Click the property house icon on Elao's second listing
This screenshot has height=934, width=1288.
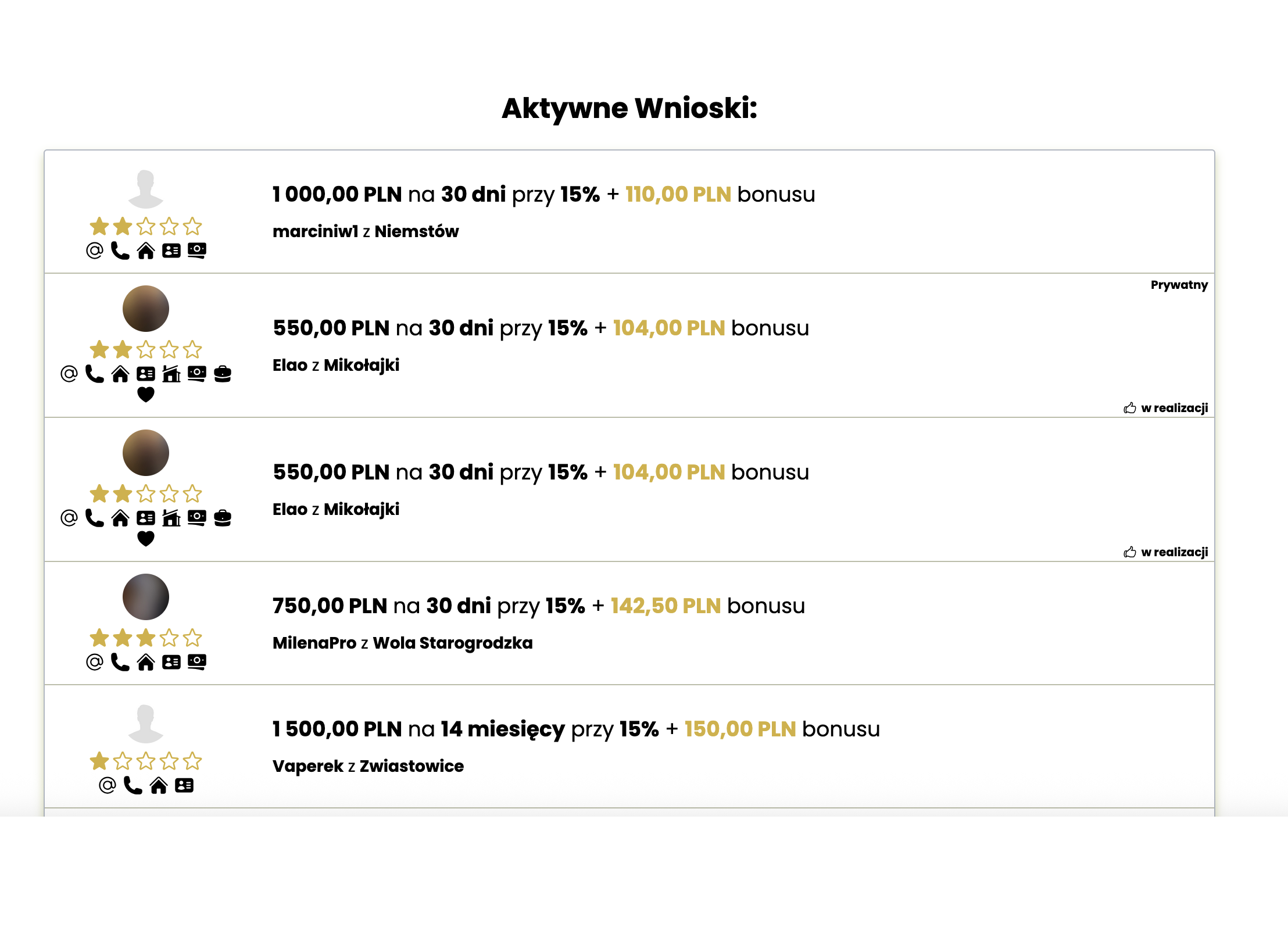(x=171, y=518)
